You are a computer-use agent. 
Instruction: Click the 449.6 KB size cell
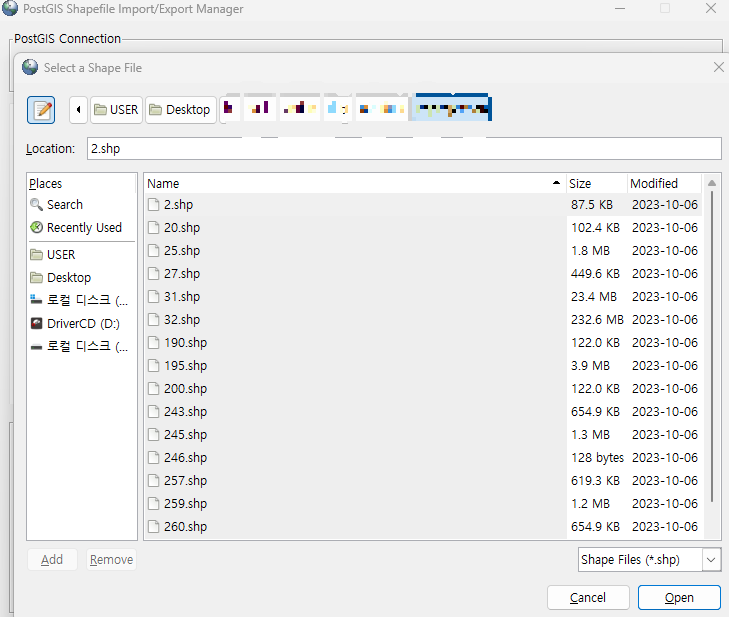tap(595, 273)
